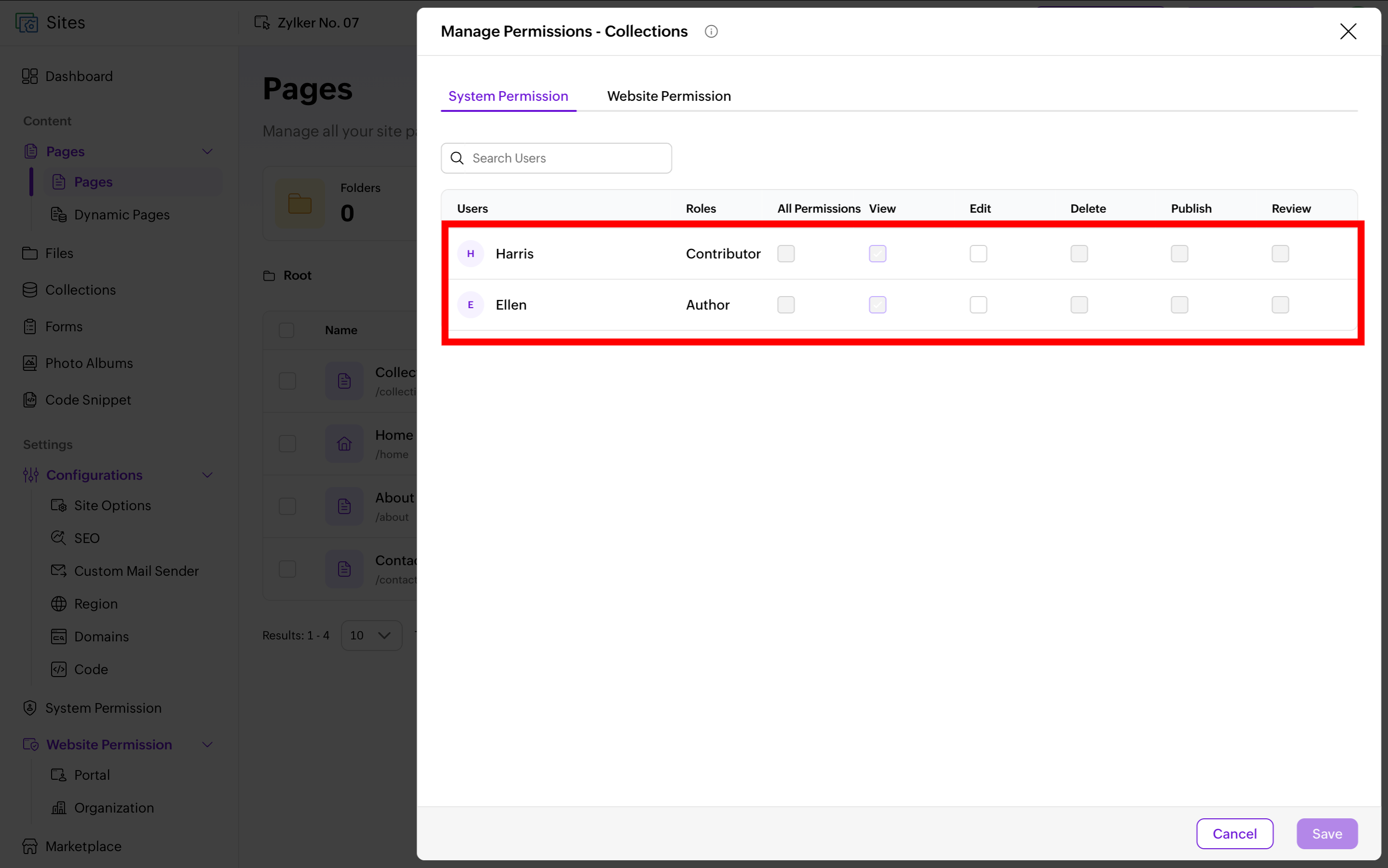The width and height of the screenshot is (1388, 868).
Task: Click the SEO icon under Configurations
Action: point(58,538)
